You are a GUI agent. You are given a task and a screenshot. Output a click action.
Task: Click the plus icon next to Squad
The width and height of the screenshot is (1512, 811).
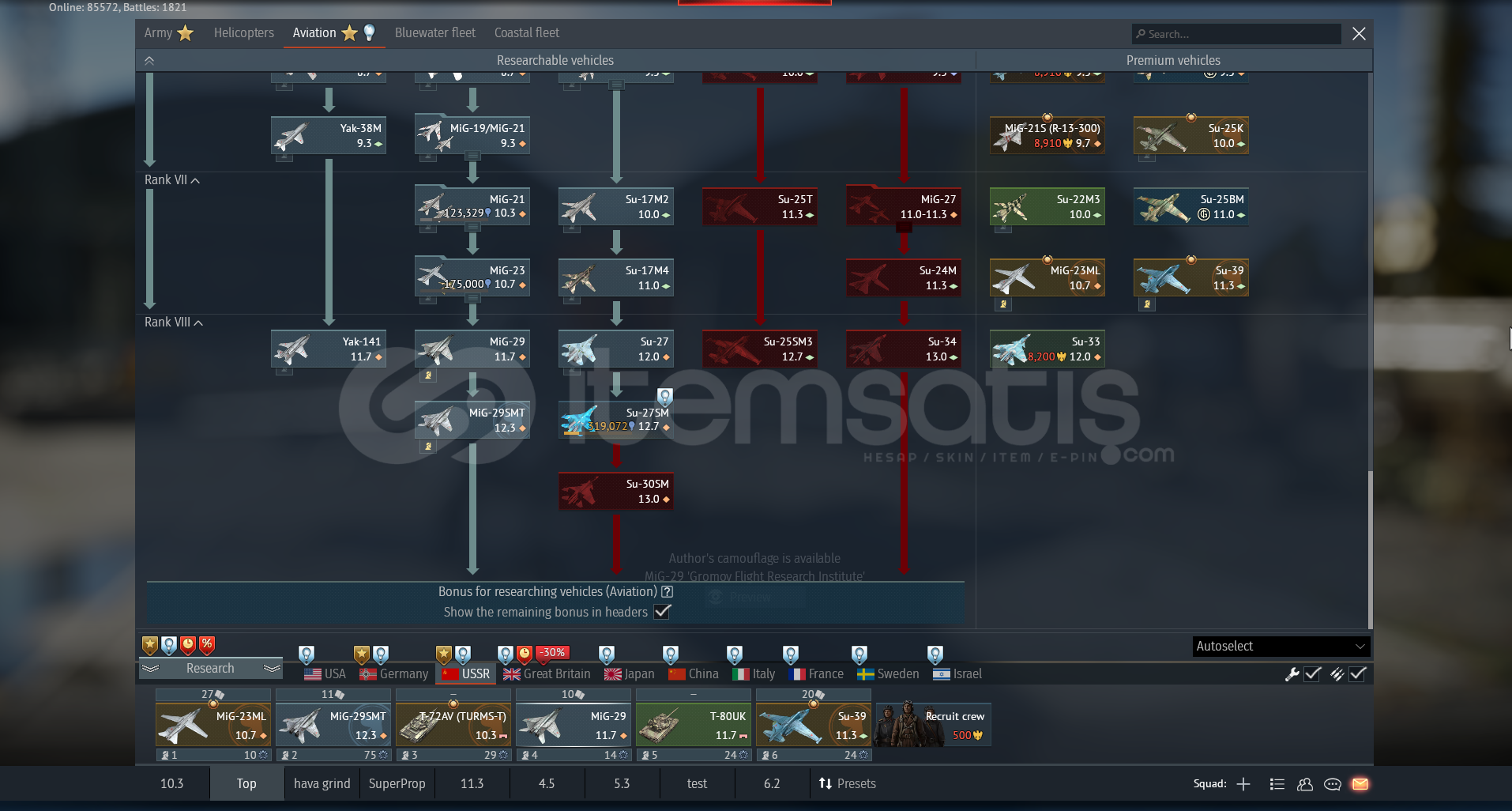tap(1243, 784)
